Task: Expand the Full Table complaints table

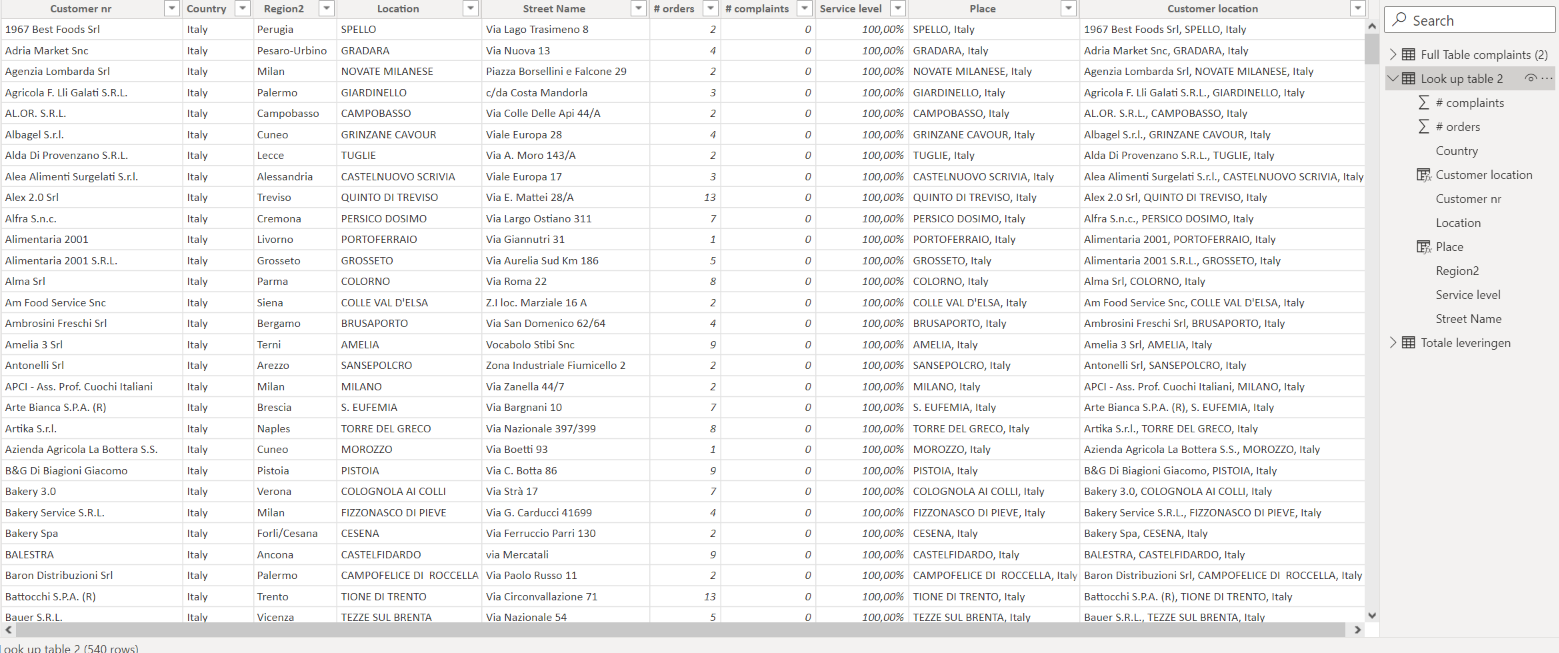Action: pyautogui.click(x=1393, y=55)
